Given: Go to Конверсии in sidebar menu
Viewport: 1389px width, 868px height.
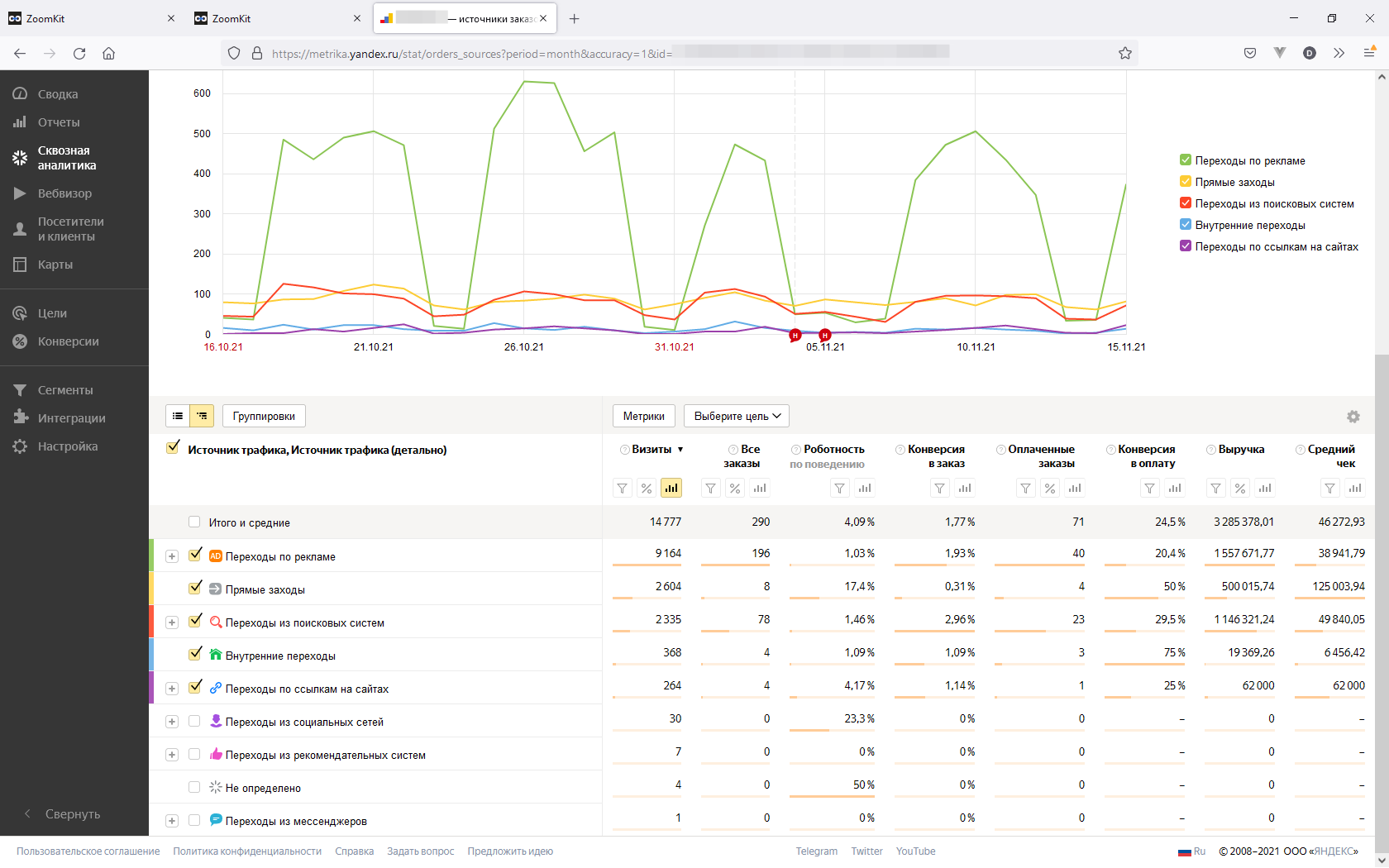Looking at the screenshot, I should pyautogui.click(x=68, y=341).
